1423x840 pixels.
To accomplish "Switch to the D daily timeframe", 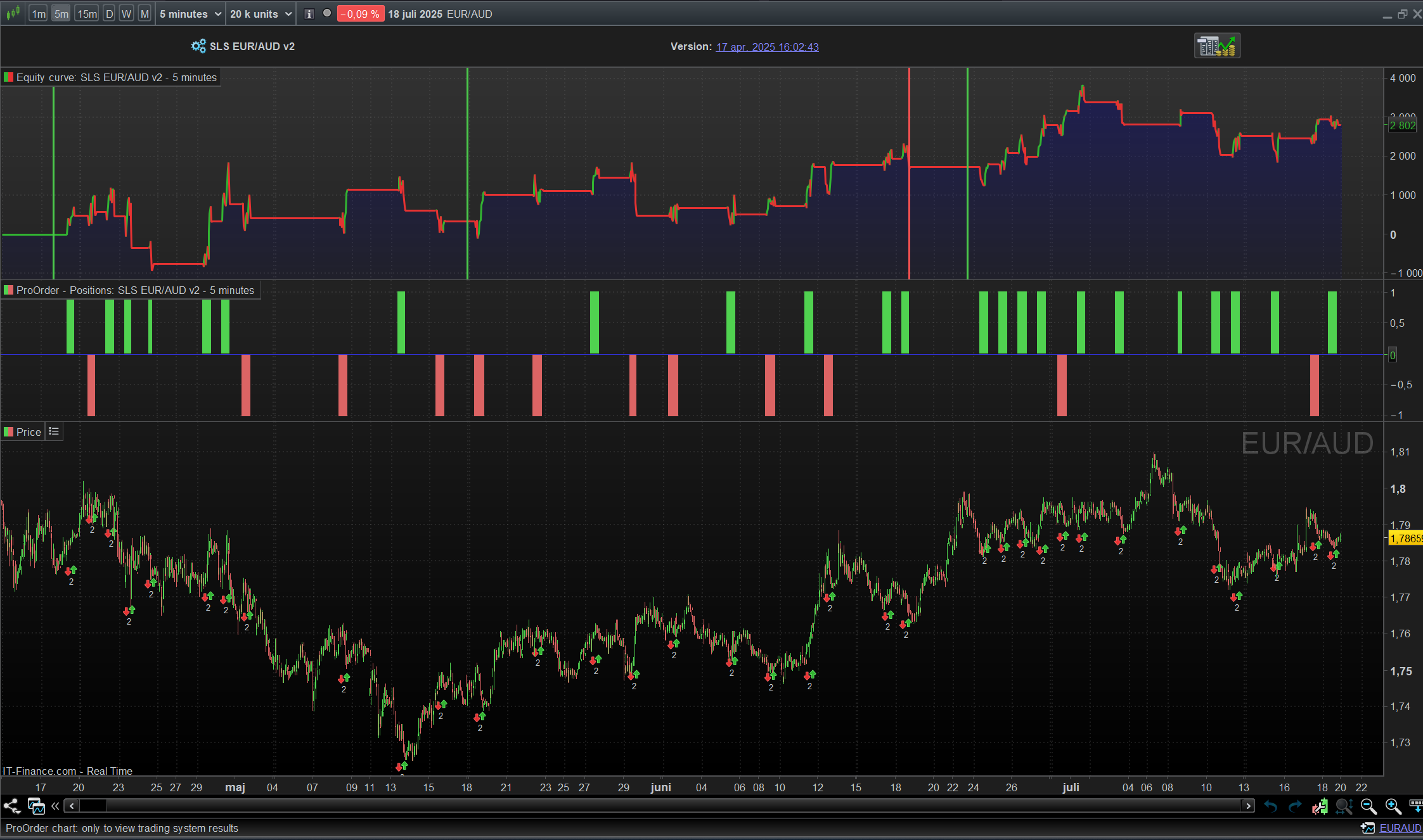I will pos(109,14).
